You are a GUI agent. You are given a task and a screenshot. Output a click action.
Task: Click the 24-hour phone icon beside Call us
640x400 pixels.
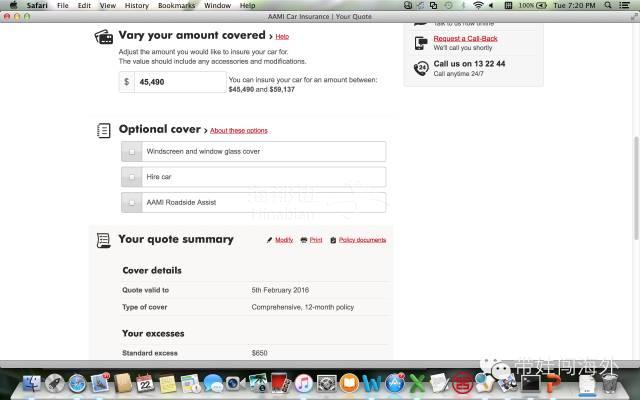coord(421,68)
